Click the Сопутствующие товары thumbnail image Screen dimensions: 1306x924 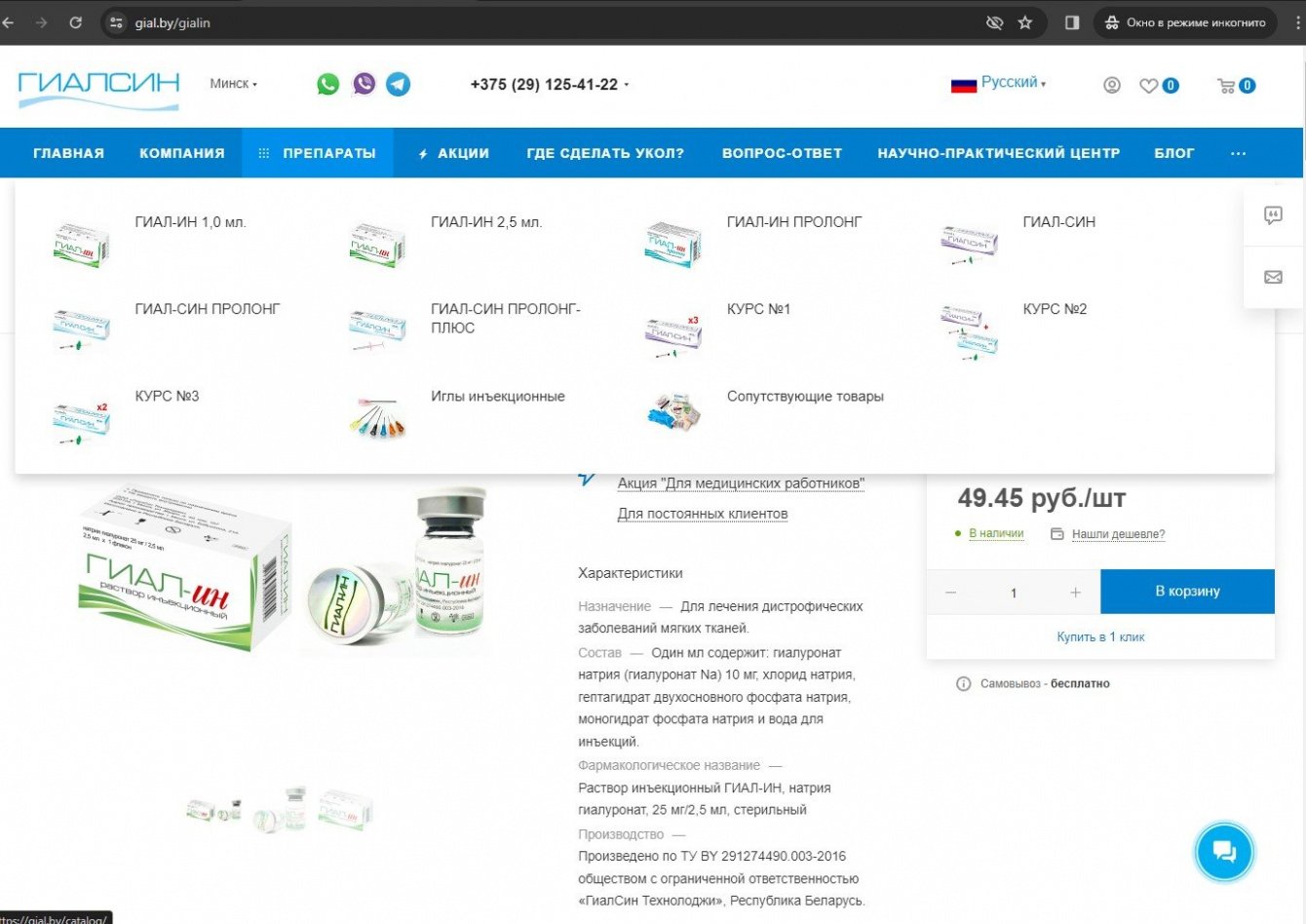(x=673, y=413)
